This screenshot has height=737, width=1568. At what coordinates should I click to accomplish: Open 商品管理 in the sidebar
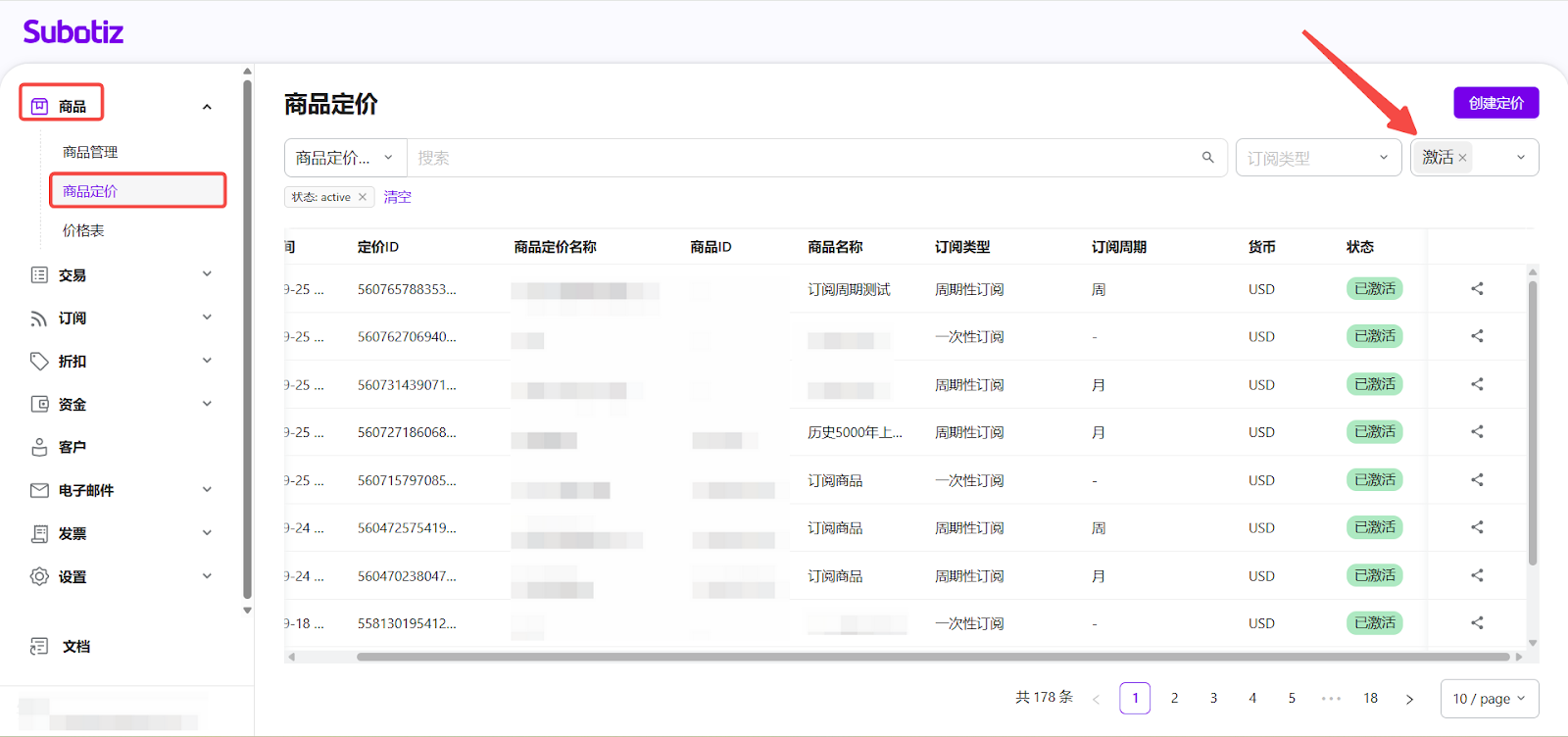click(90, 152)
